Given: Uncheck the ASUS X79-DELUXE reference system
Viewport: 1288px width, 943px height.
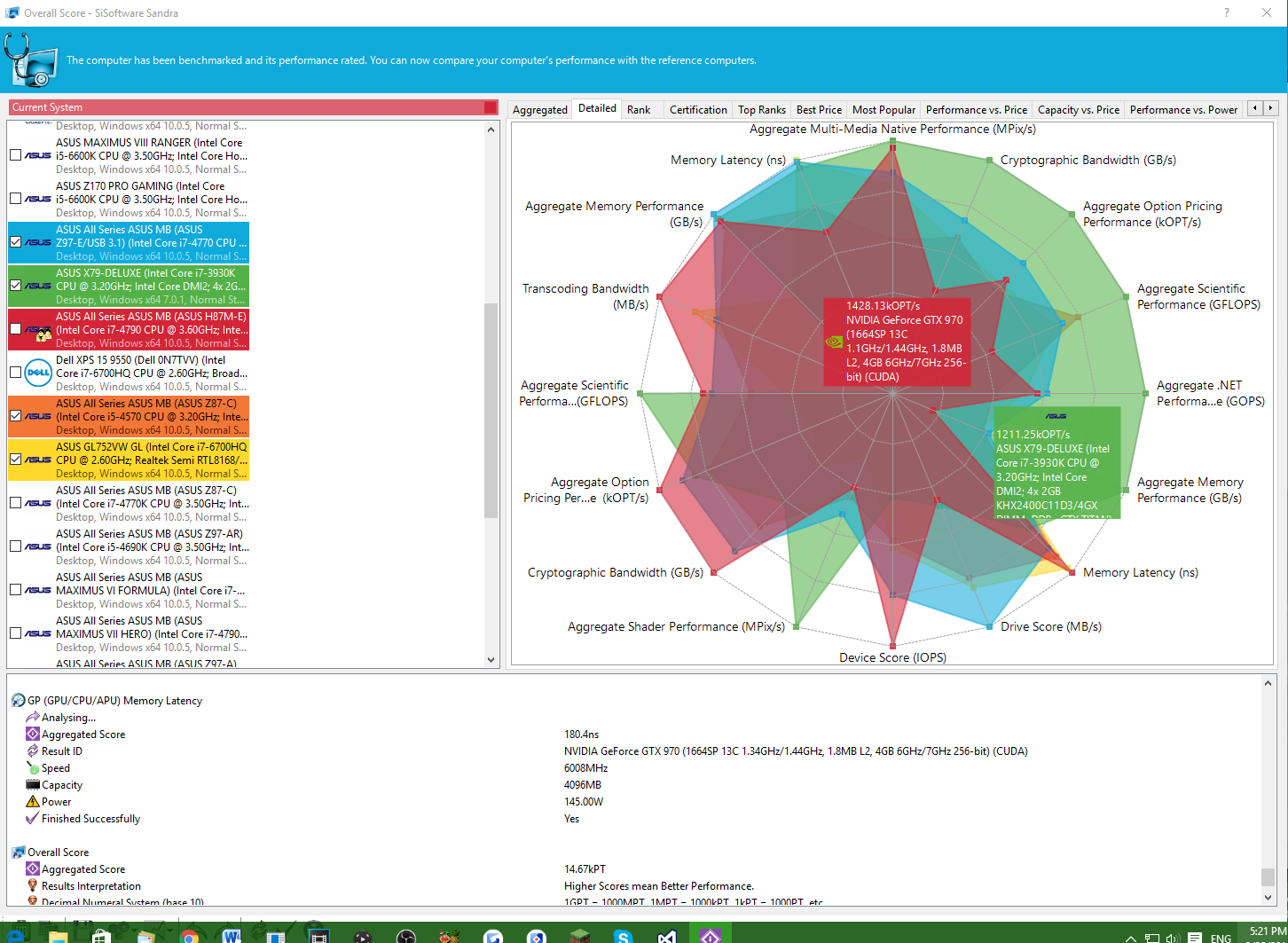Looking at the screenshot, I should (15, 286).
